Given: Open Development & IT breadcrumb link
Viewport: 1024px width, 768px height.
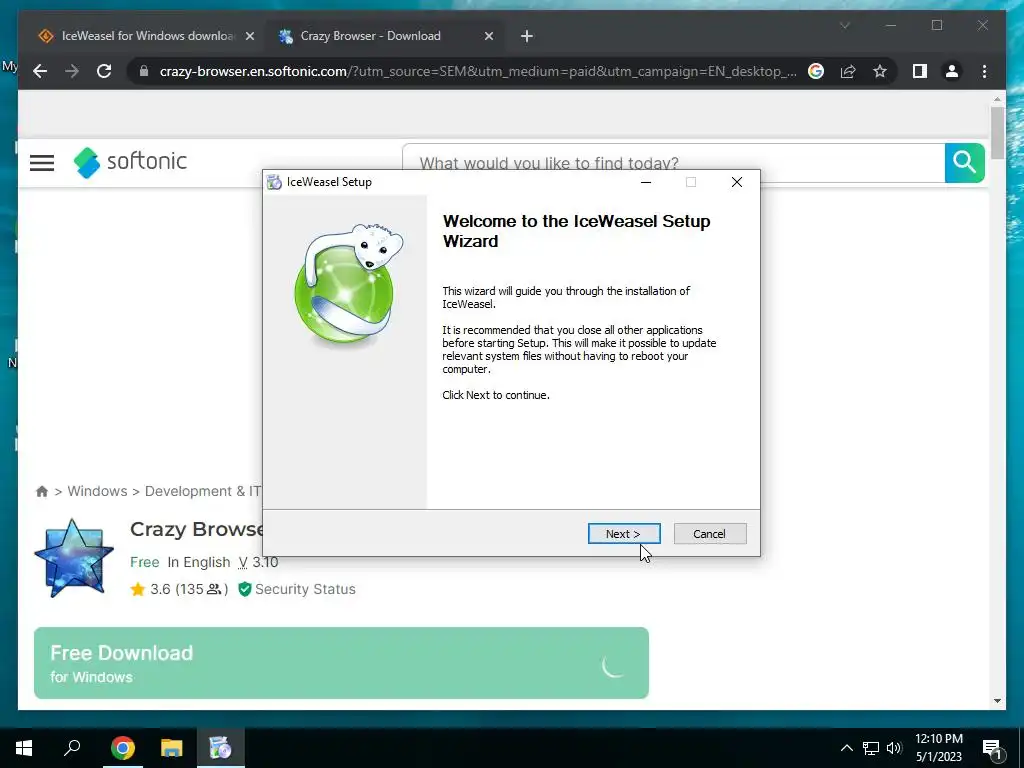Looking at the screenshot, I should pos(203,491).
